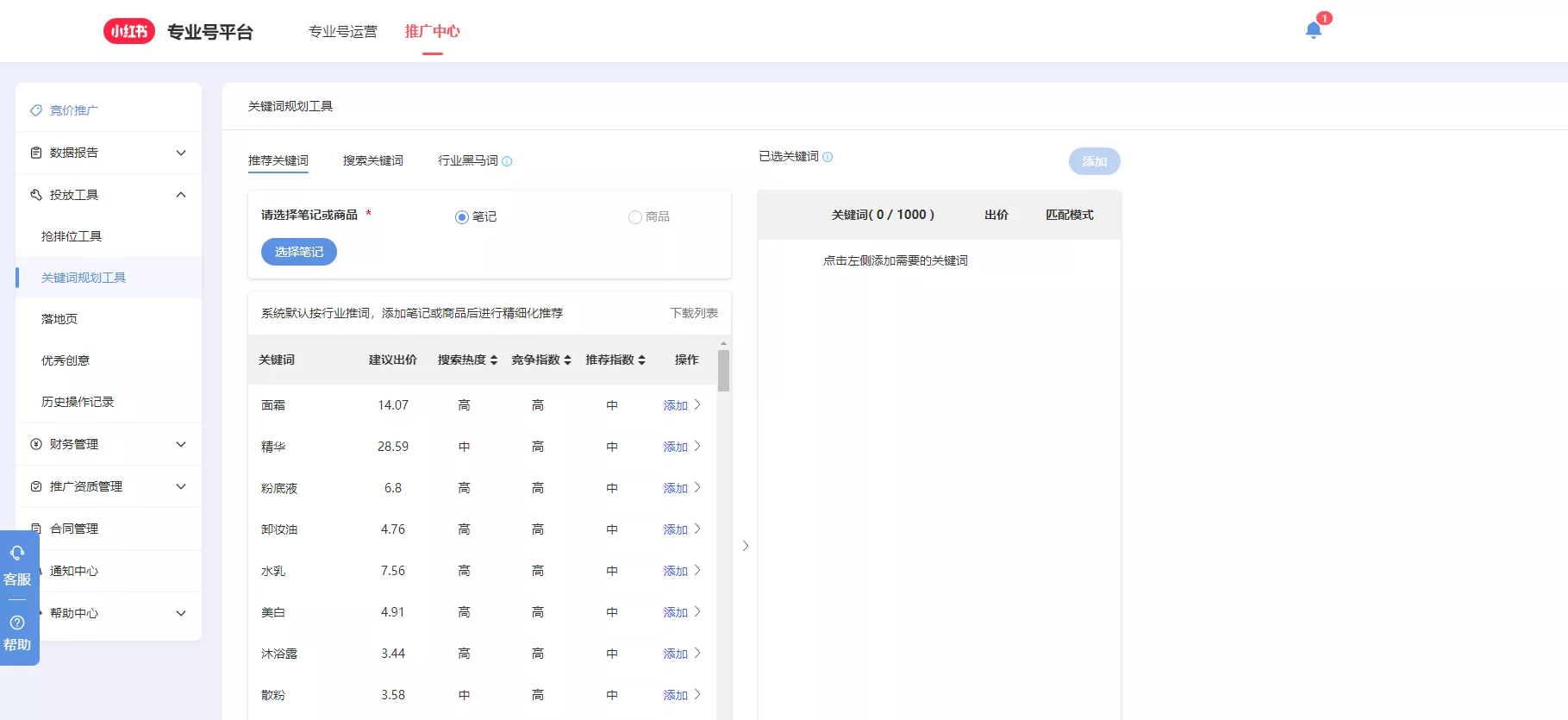Sort by 搜索热度 column arrows
Image resolution: width=1568 pixels, height=720 pixels.
(x=494, y=360)
